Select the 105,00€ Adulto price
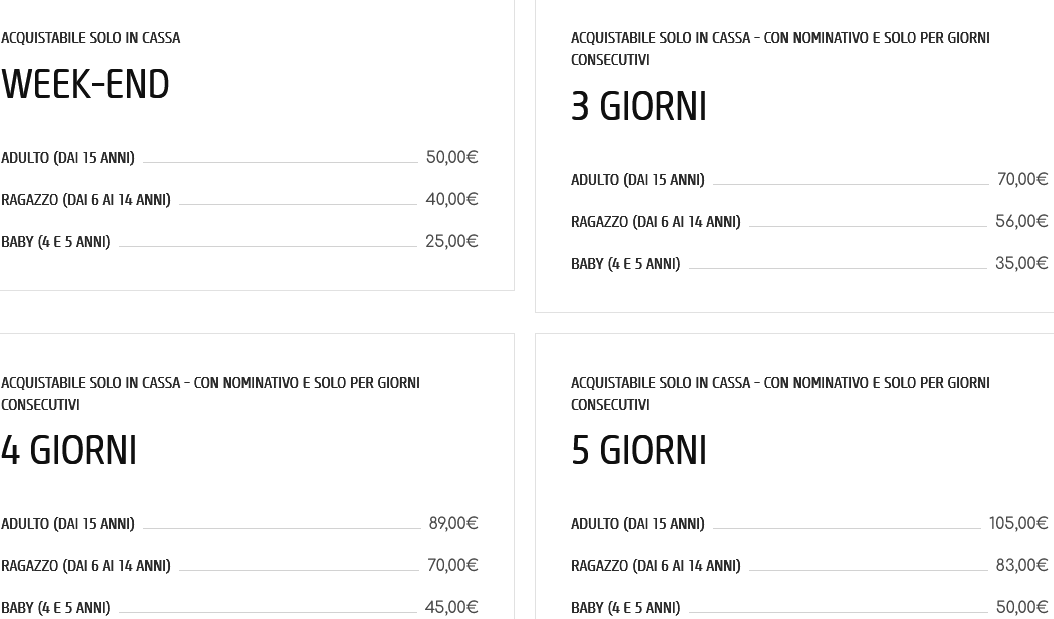 (x=1018, y=523)
